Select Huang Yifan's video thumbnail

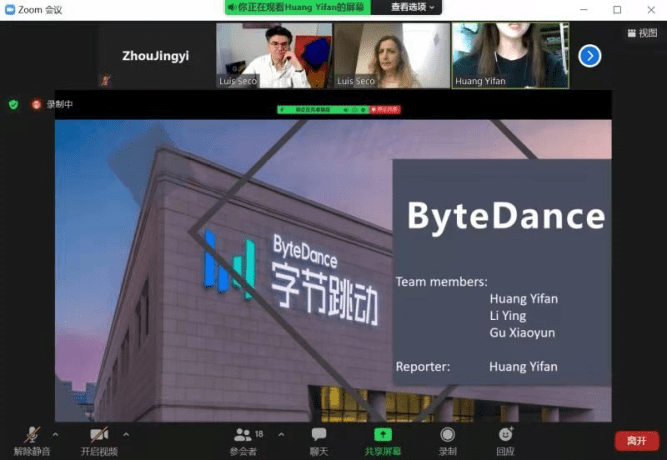pyautogui.click(x=510, y=56)
